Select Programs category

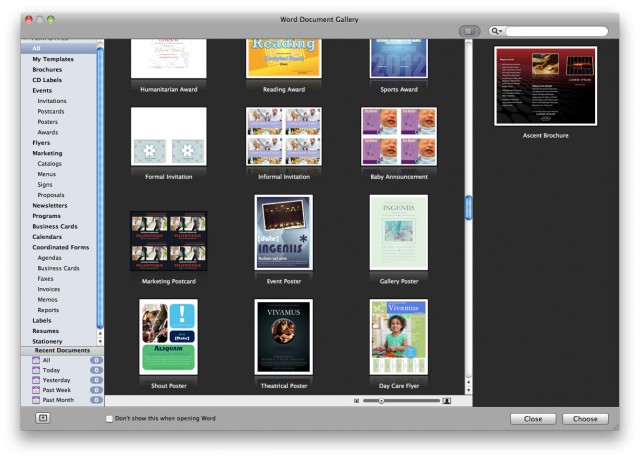[x=47, y=216]
